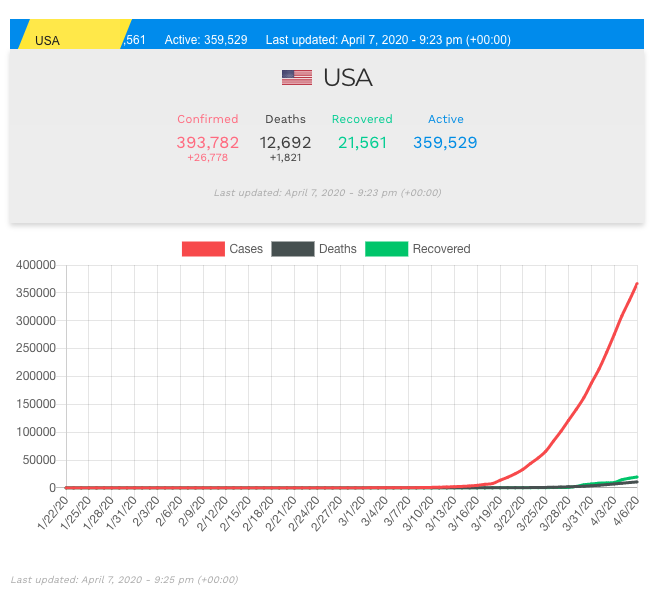Click the 150000 y-axis label
The height and width of the screenshot is (594, 661).
[x=36, y=404]
